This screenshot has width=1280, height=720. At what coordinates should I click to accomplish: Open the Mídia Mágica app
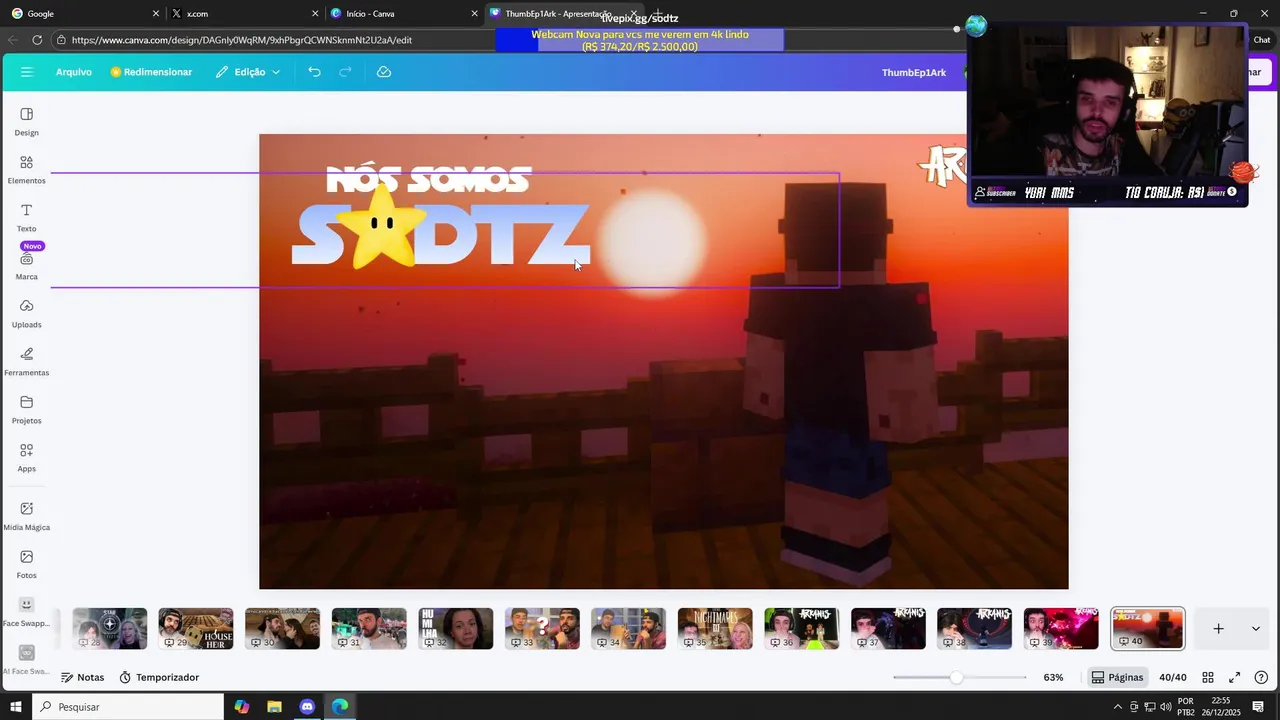(x=27, y=516)
